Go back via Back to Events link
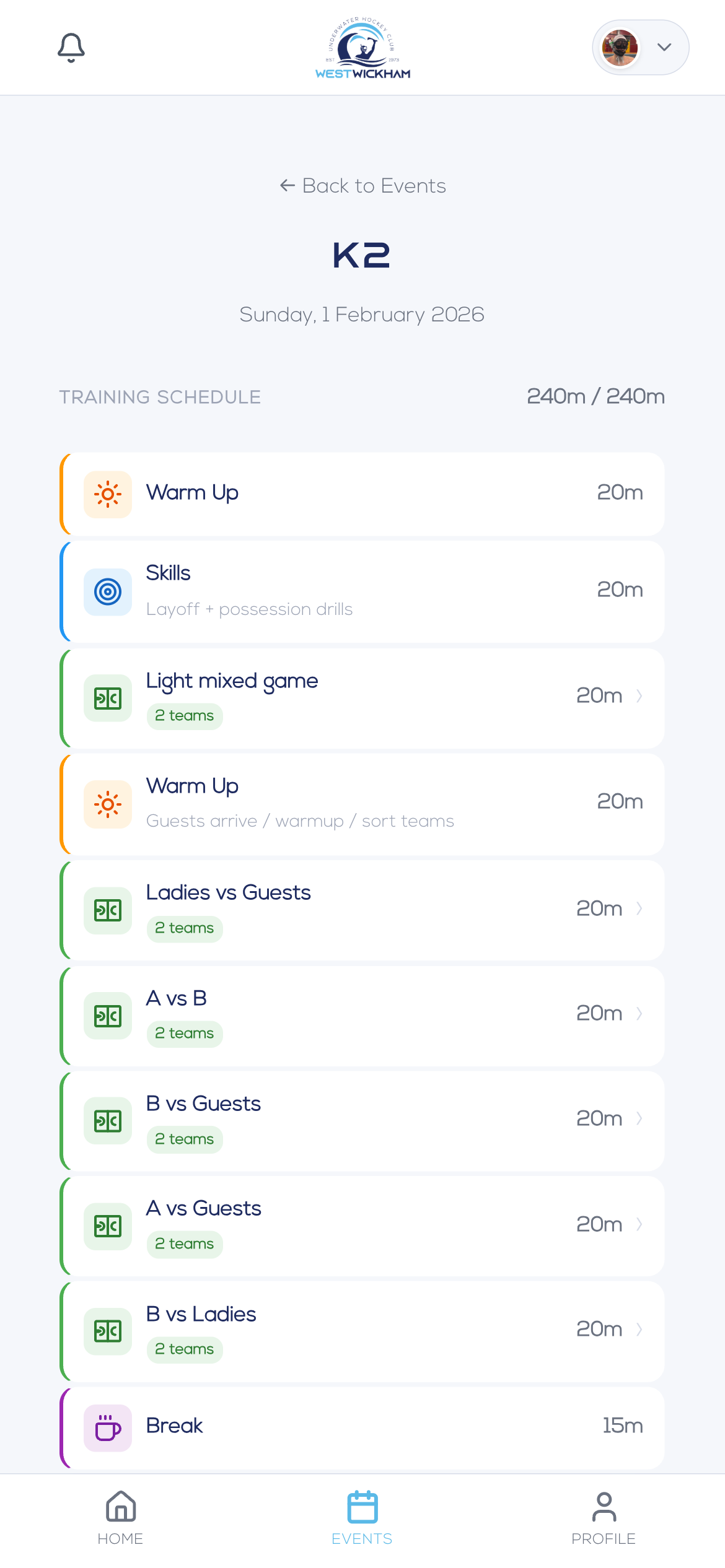Image resolution: width=725 pixels, height=1568 pixels. coord(362,186)
